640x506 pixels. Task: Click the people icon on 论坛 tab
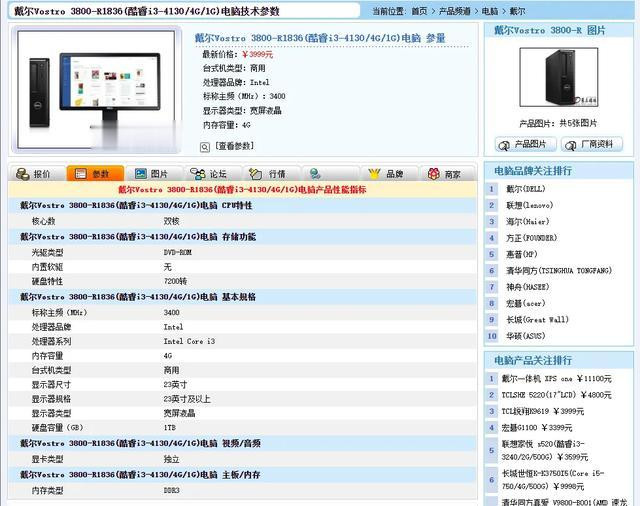(198, 174)
